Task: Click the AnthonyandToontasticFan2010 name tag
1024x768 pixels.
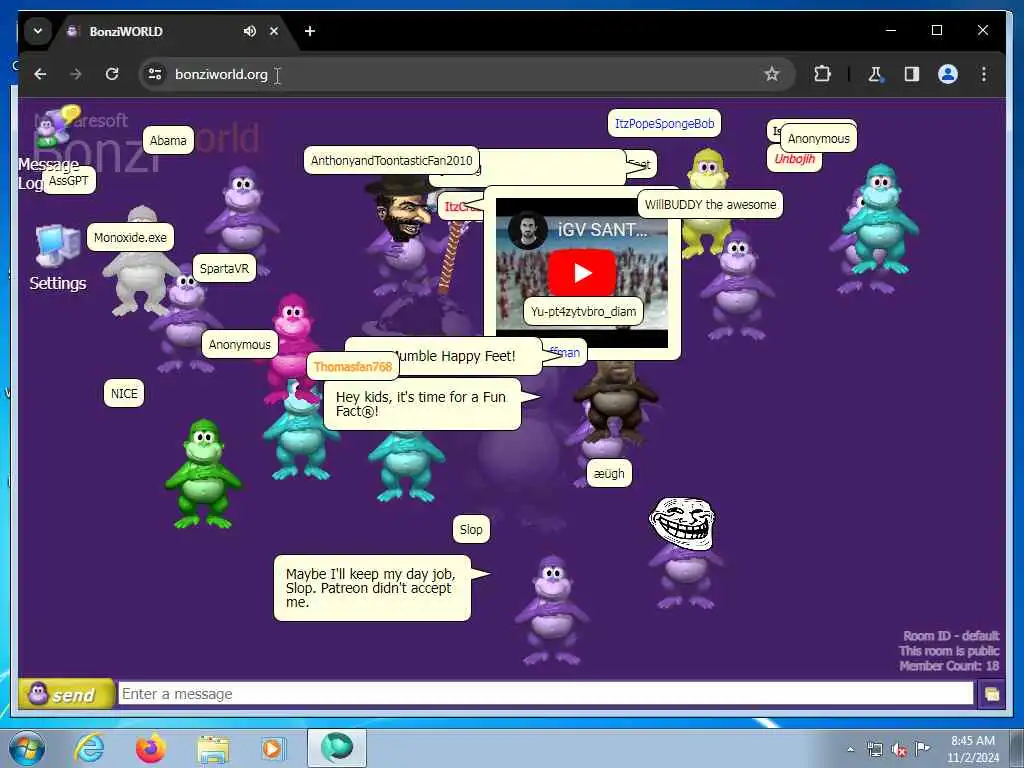Action: click(391, 160)
